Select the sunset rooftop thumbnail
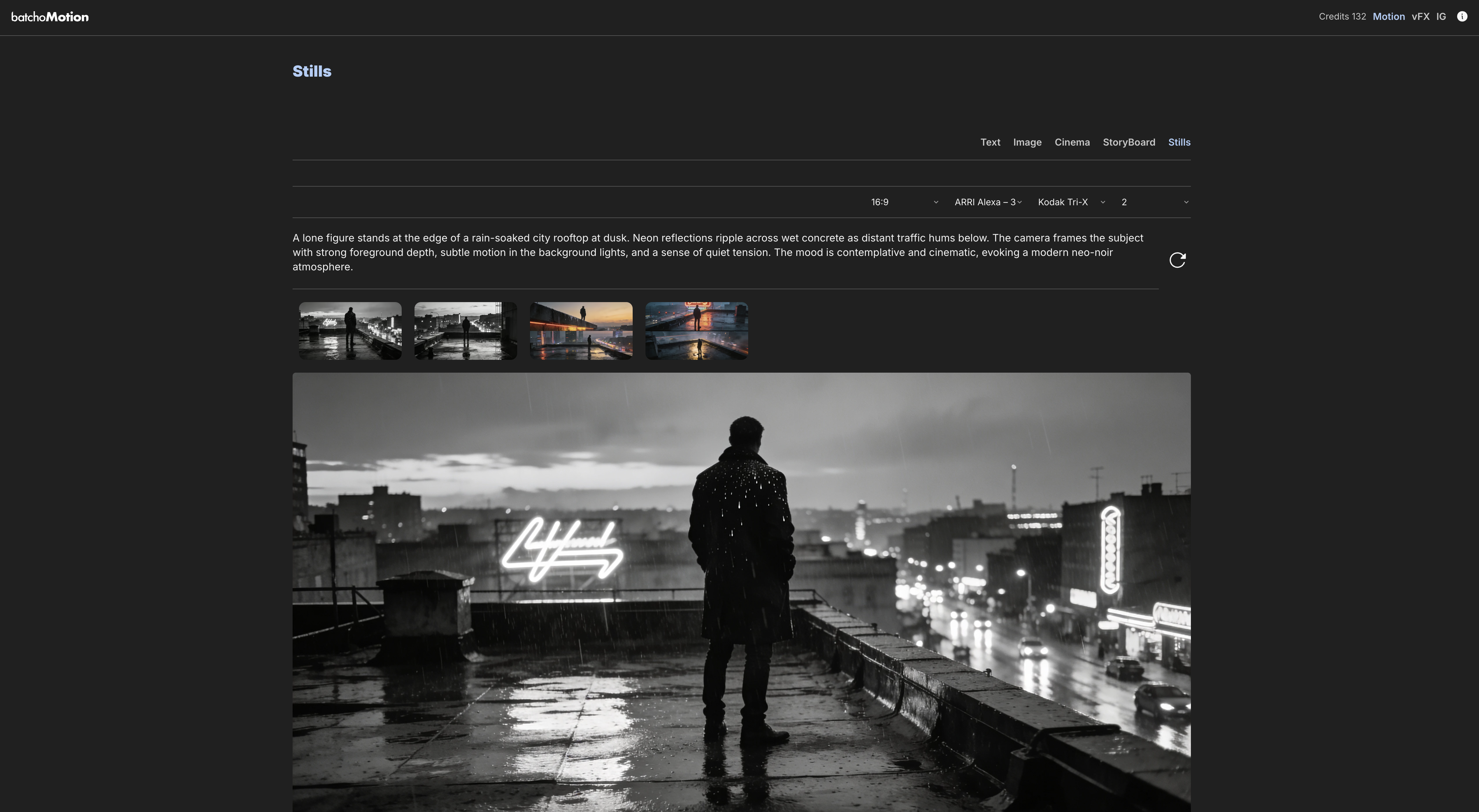Image resolution: width=1479 pixels, height=812 pixels. (580, 331)
